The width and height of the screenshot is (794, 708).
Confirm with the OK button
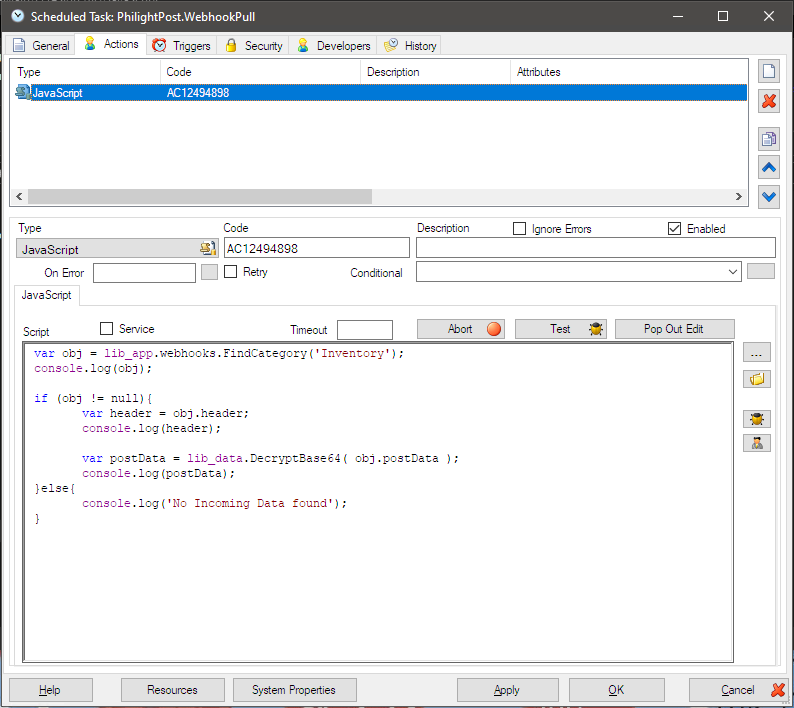(x=617, y=690)
